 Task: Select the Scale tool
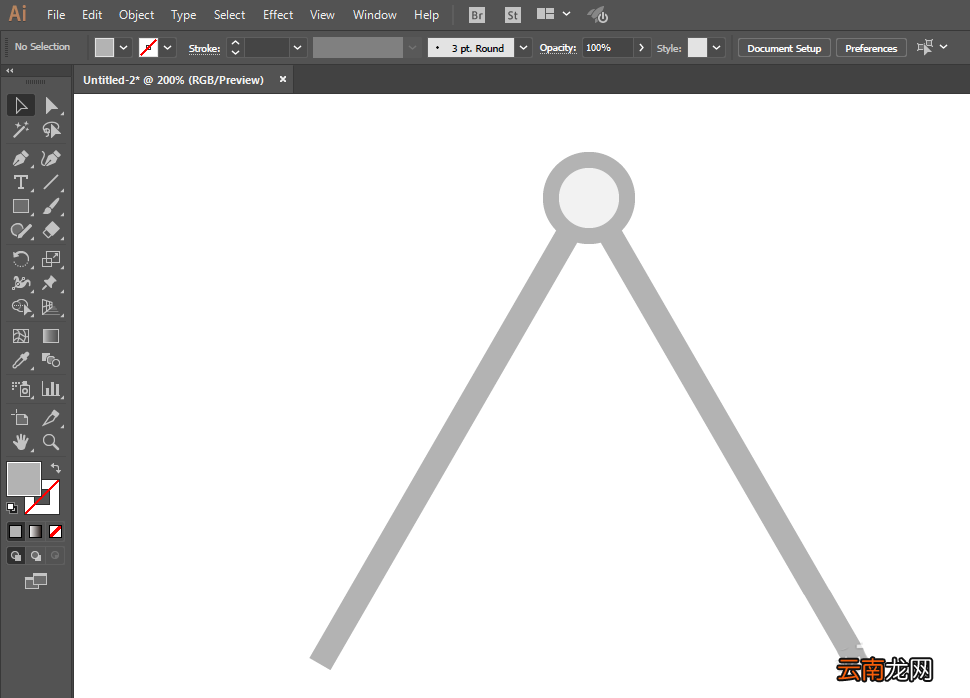[x=51, y=259]
